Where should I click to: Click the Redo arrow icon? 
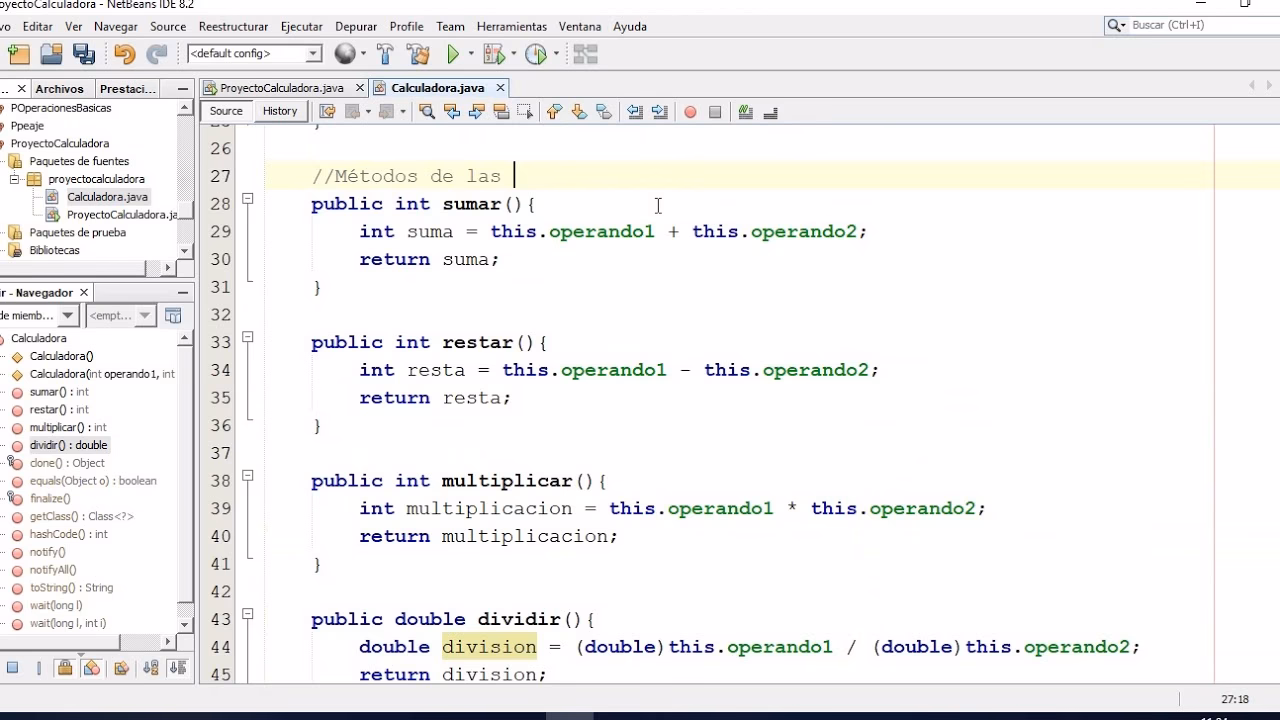coord(157,55)
